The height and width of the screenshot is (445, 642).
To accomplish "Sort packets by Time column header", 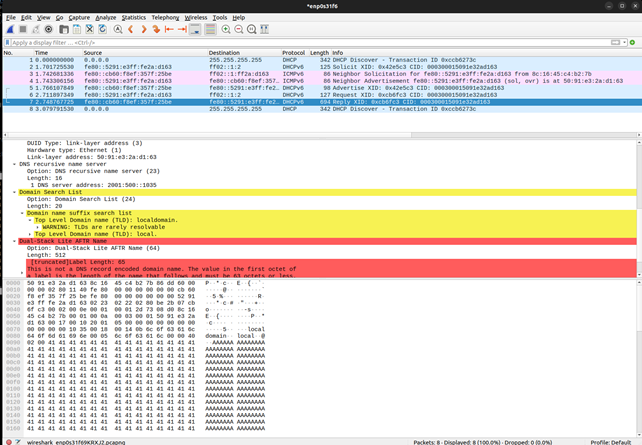I will 57,53.
